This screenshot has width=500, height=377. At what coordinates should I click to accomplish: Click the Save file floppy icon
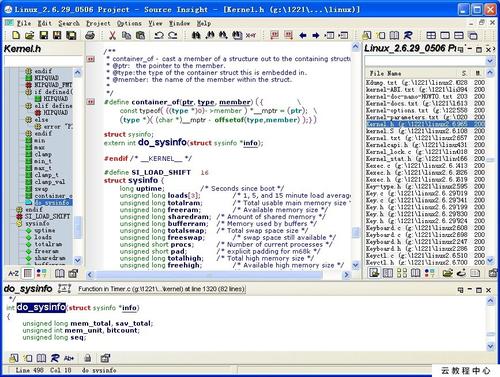point(44,35)
